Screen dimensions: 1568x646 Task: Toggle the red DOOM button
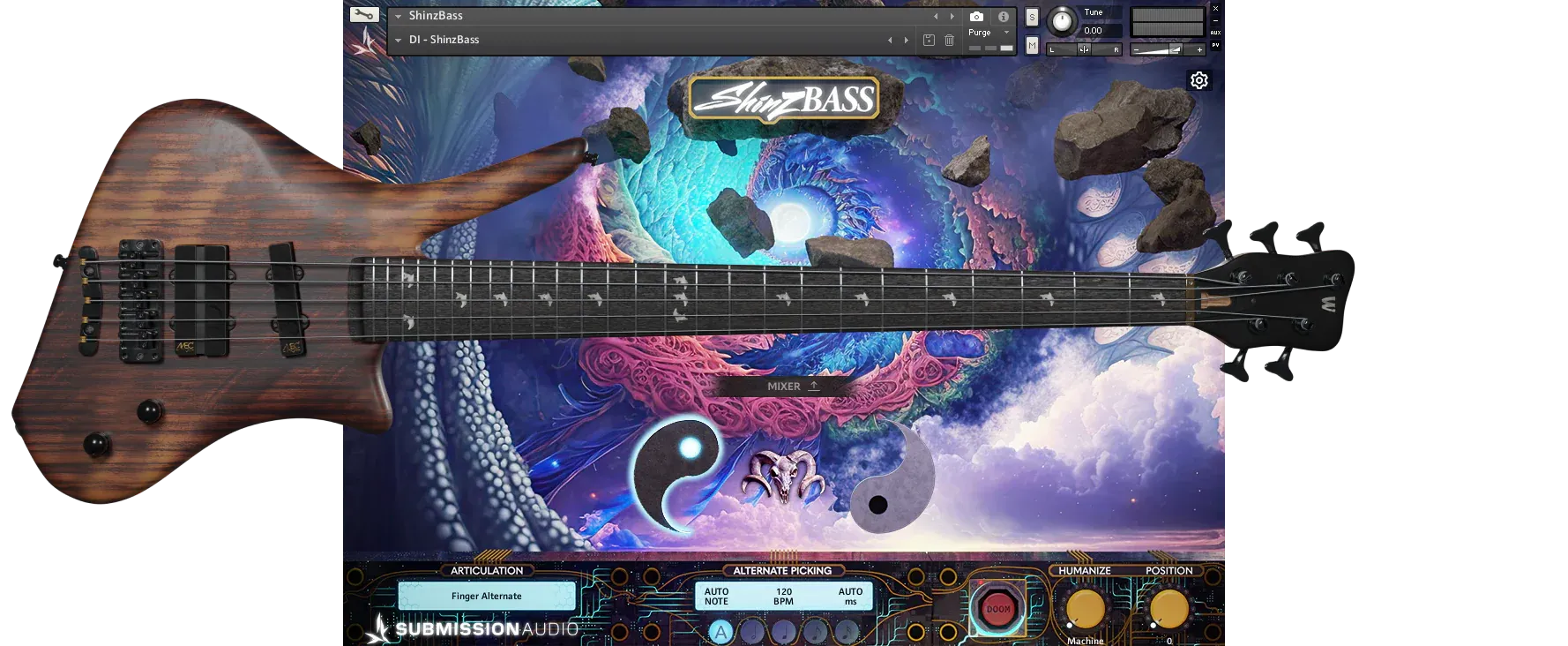pos(998,609)
